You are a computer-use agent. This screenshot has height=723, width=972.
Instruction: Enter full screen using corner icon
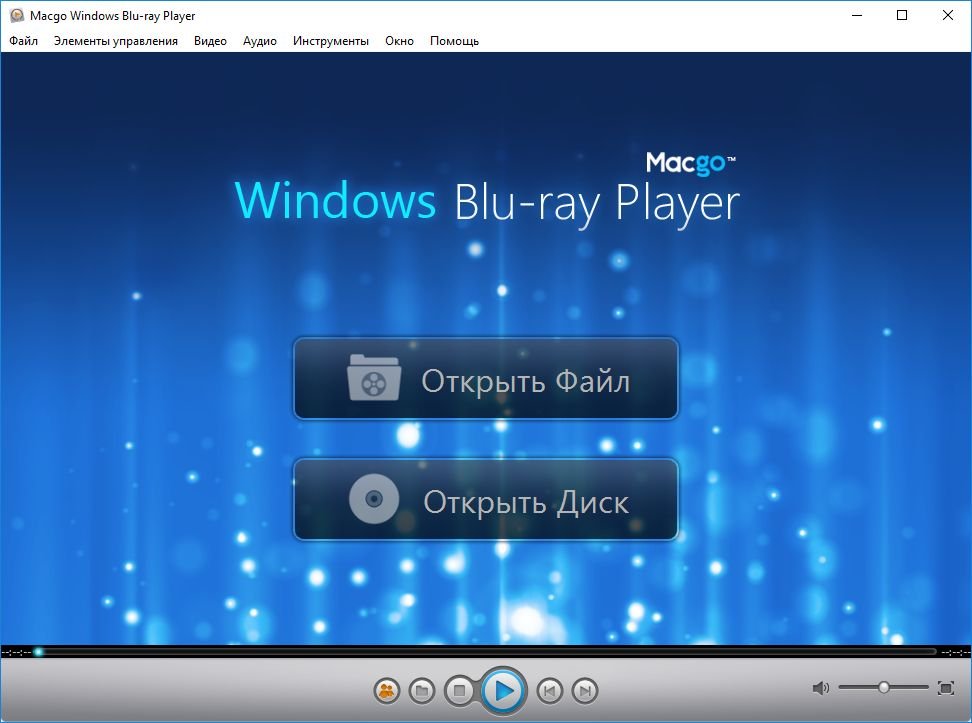pyautogui.click(x=946, y=688)
